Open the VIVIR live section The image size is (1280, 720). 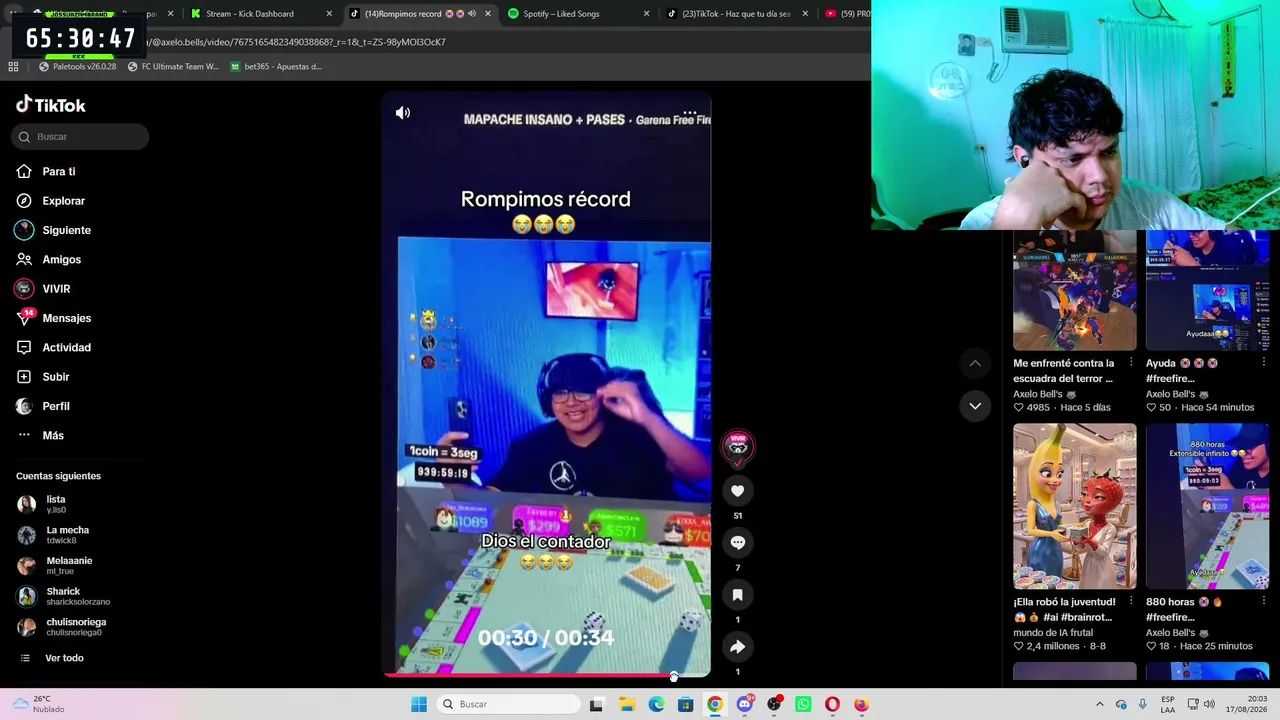pyautogui.click(x=43, y=289)
